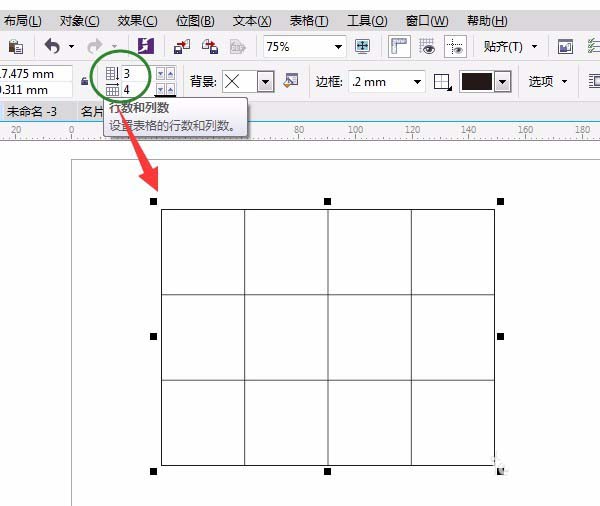Open the 窗口(W) menu

(427, 21)
